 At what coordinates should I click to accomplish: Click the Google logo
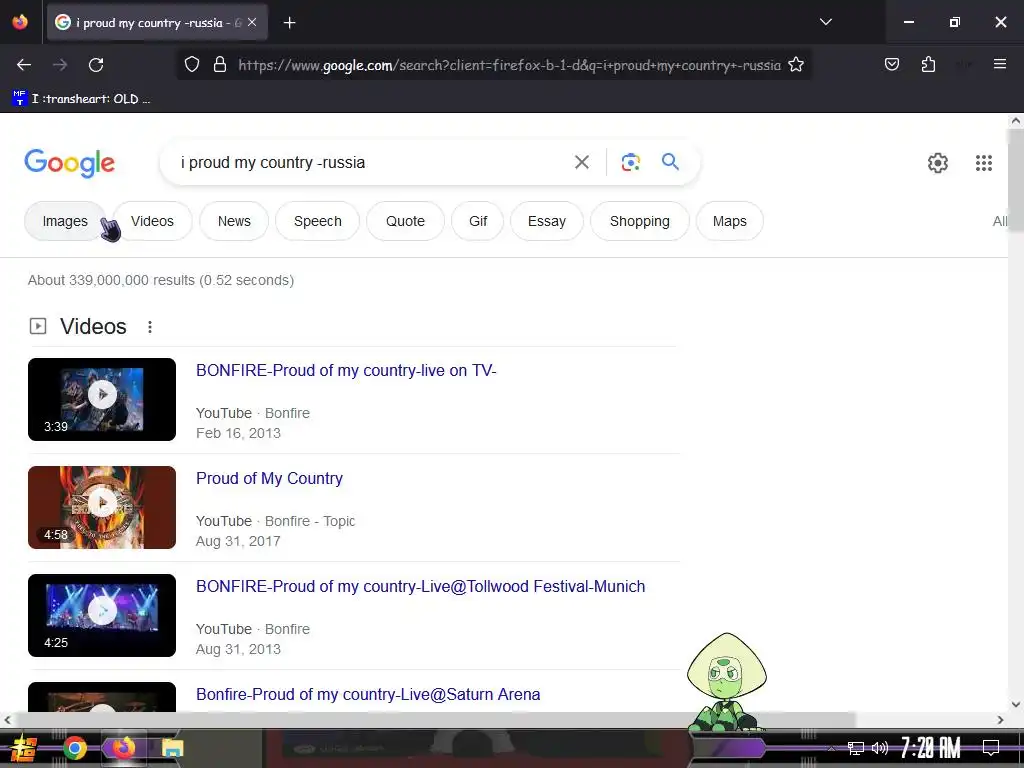coord(69,163)
